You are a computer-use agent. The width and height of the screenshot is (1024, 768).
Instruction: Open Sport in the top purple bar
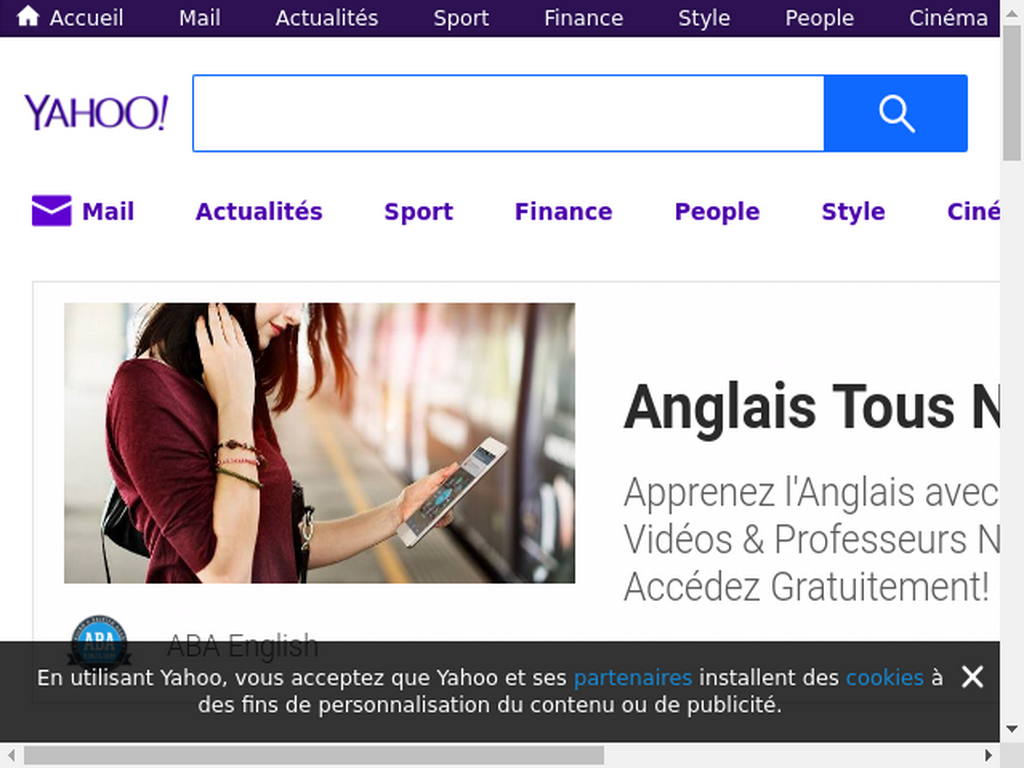pos(461,18)
